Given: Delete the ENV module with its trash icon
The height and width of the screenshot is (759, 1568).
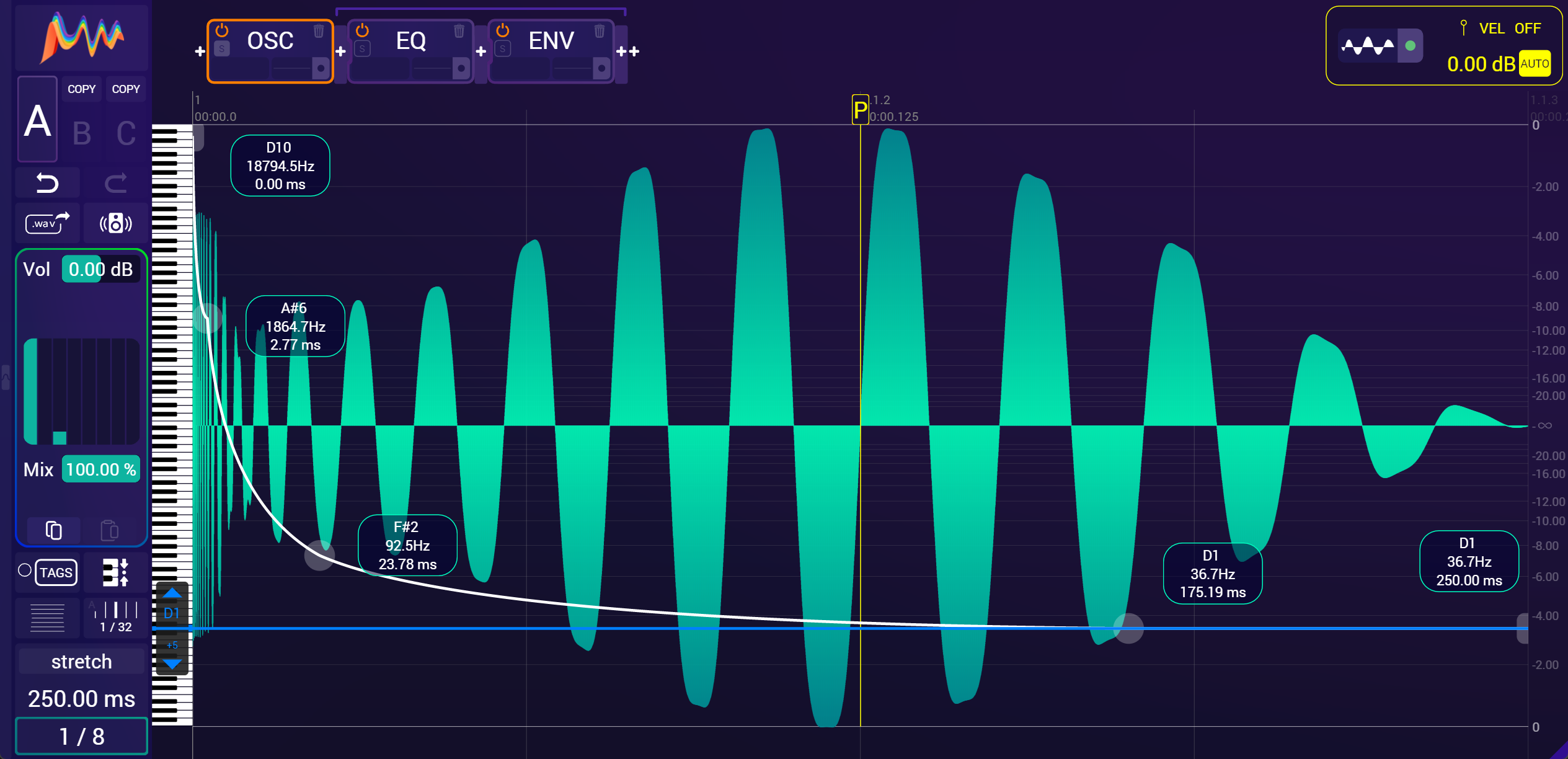Looking at the screenshot, I should click(x=599, y=31).
